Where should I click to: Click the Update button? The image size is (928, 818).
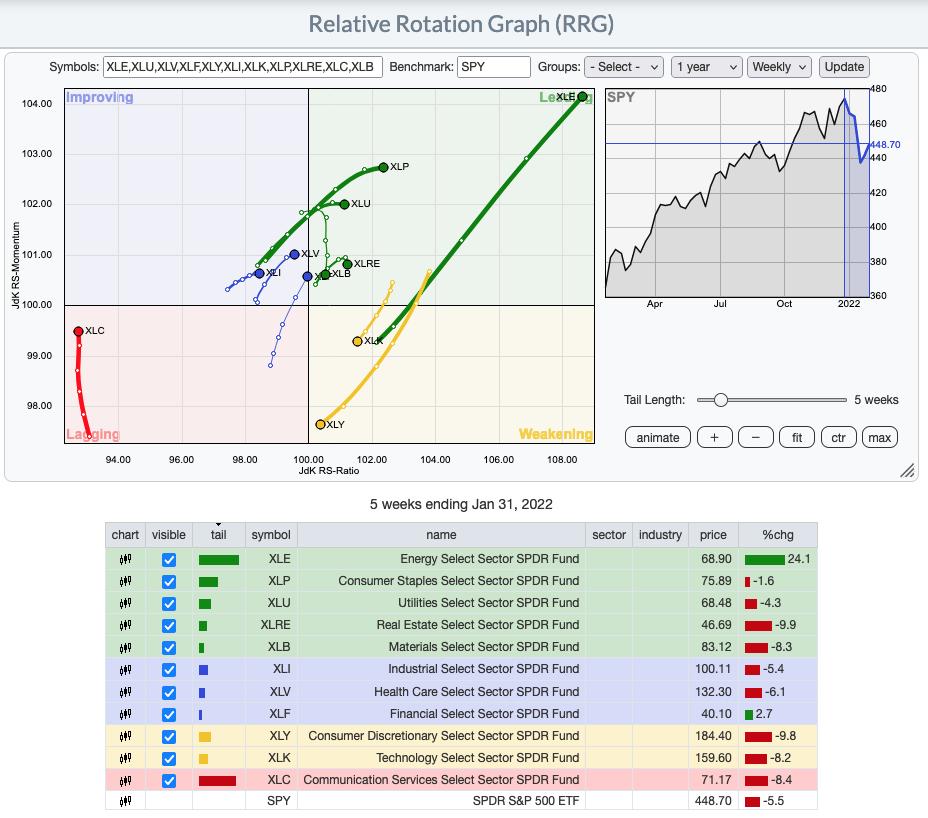pos(844,67)
